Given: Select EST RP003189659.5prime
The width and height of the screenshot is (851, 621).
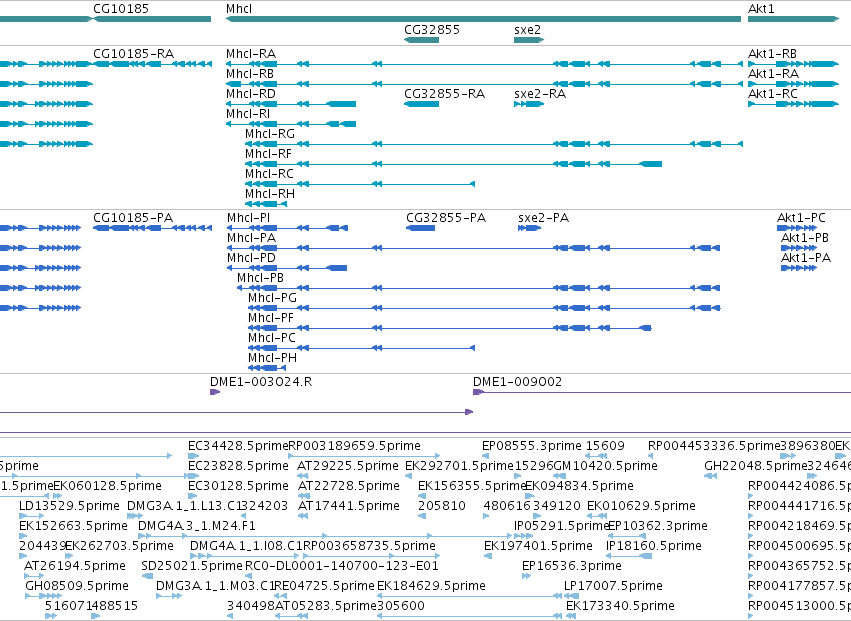Looking at the screenshot, I should point(364,456).
